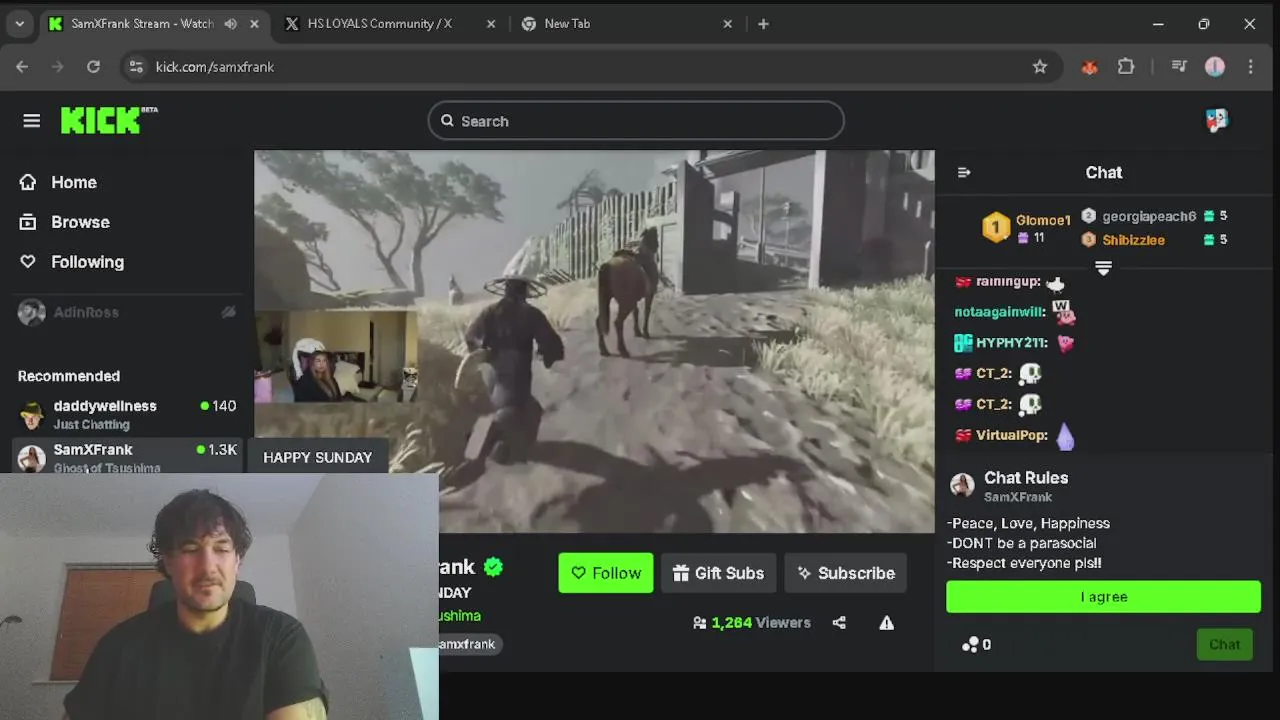The height and width of the screenshot is (720, 1280).
Task: Click the verified checkmark badge
Action: click(x=493, y=567)
